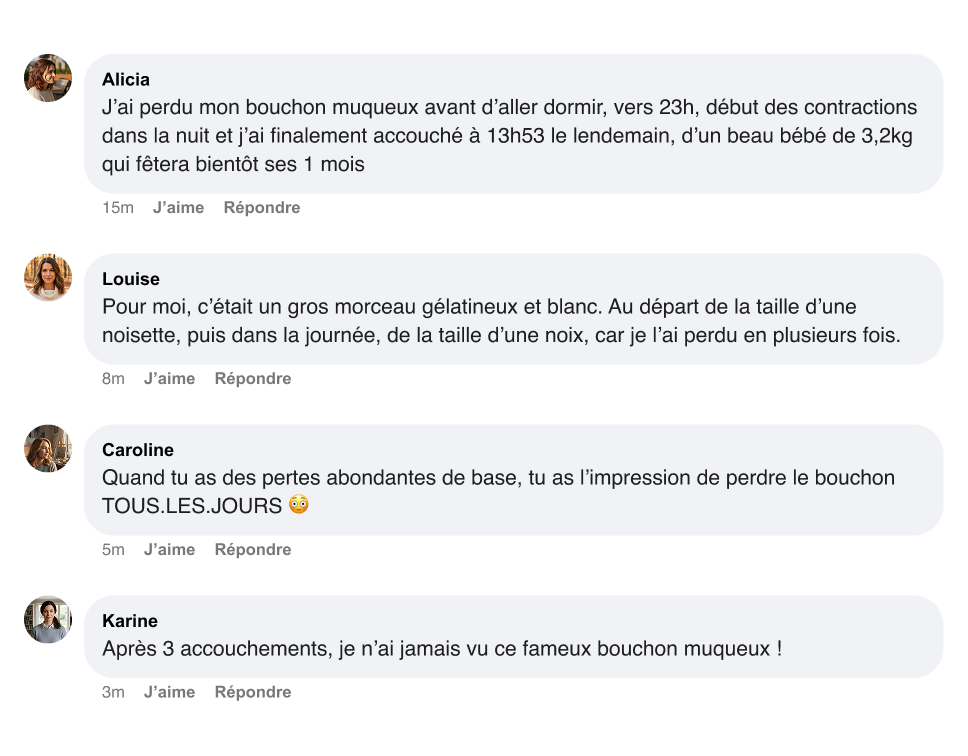Open the 5m timestamp on Caroline's comment
The height and width of the screenshot is (756, 968).
[x=113, y=549]
